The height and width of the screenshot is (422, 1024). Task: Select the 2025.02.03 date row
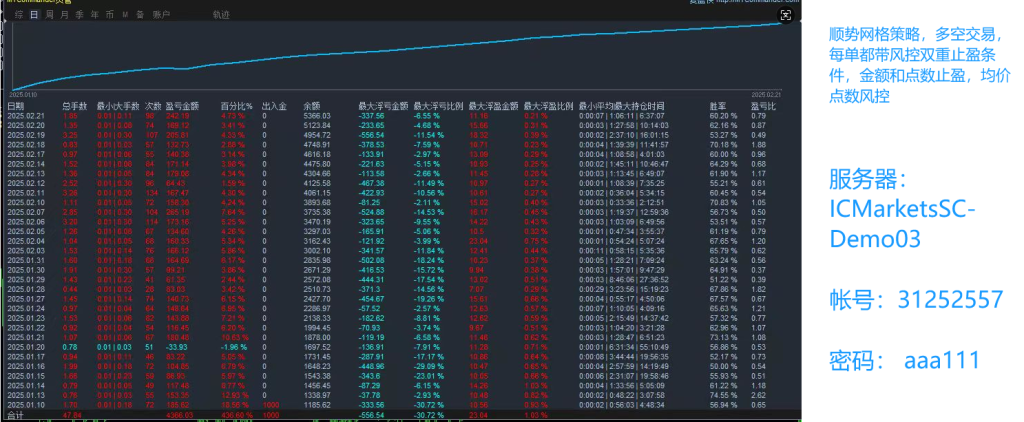[x=403, y=250]
